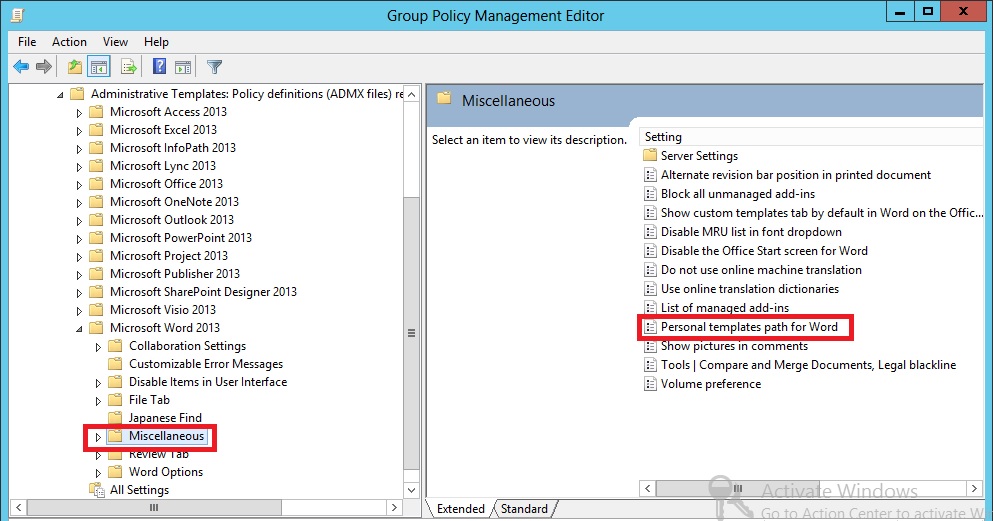Select Microsoft Lync 2013 in tree
The image size is (993, 521).
163,166
